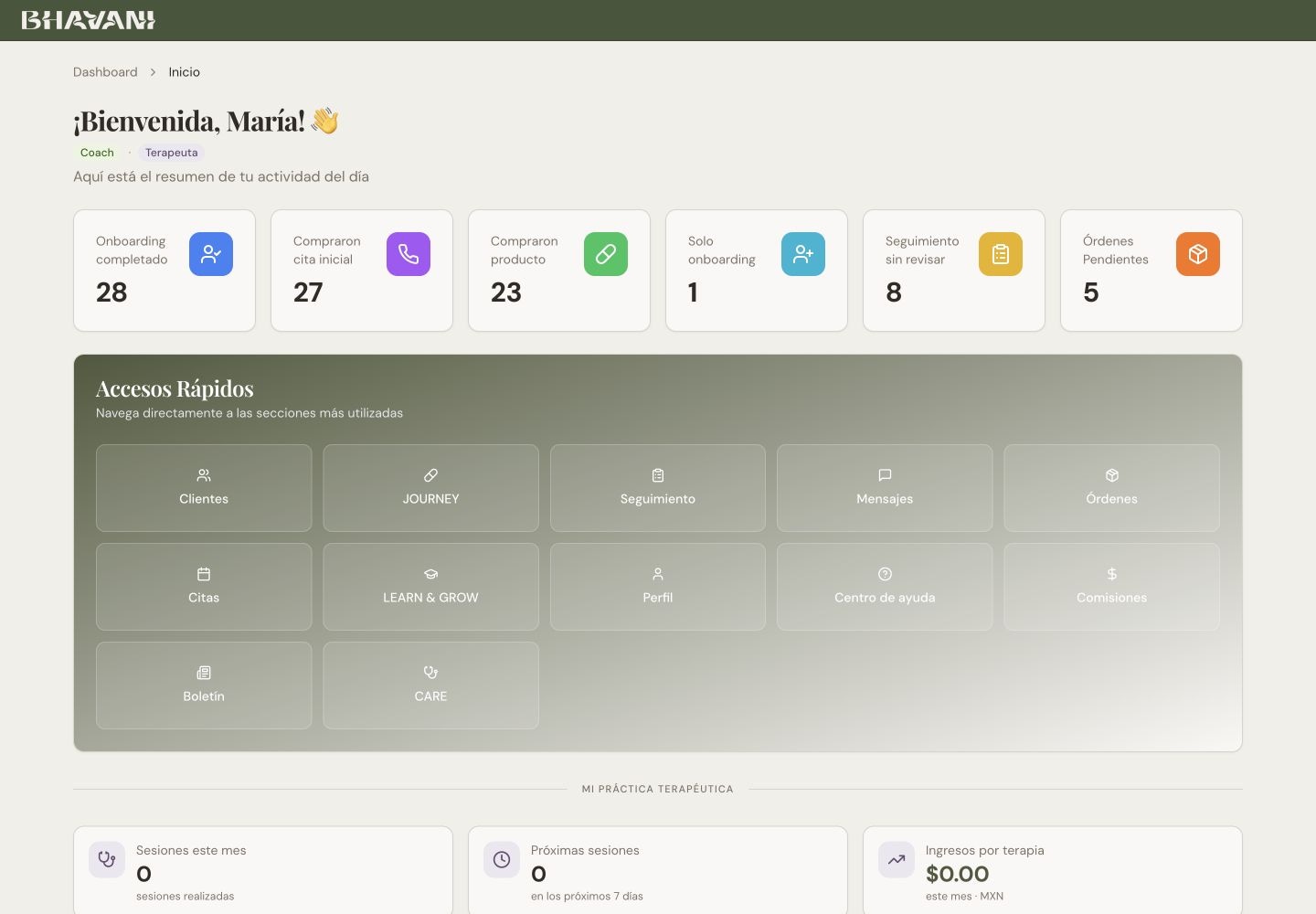1316x914 pixels.
Task: Click the clipboard icon on the Seguimiento tile
Action: [x=658, y=475]
